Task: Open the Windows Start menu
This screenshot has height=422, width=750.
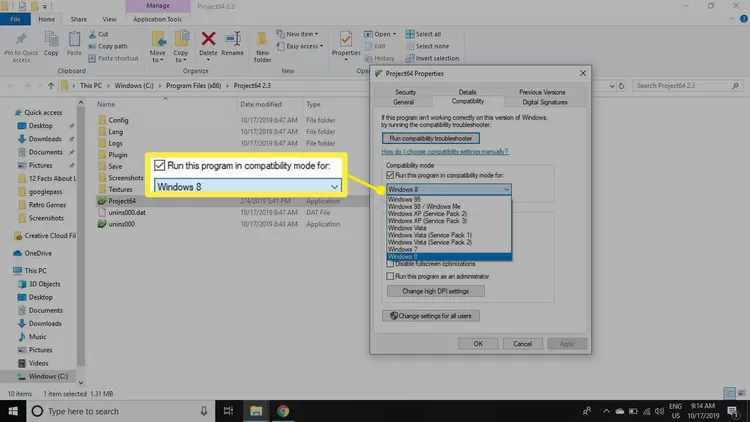Action: tap(13, 411)
